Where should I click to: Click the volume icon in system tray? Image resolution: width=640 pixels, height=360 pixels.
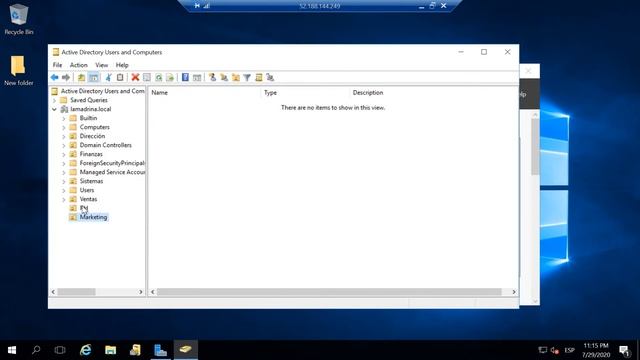click(554, 350)
